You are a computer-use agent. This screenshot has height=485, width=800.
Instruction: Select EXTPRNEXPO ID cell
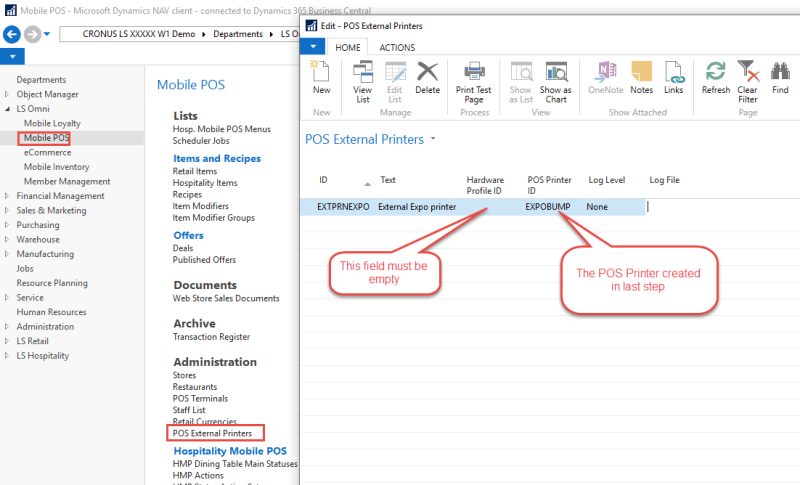click(343, 207)
